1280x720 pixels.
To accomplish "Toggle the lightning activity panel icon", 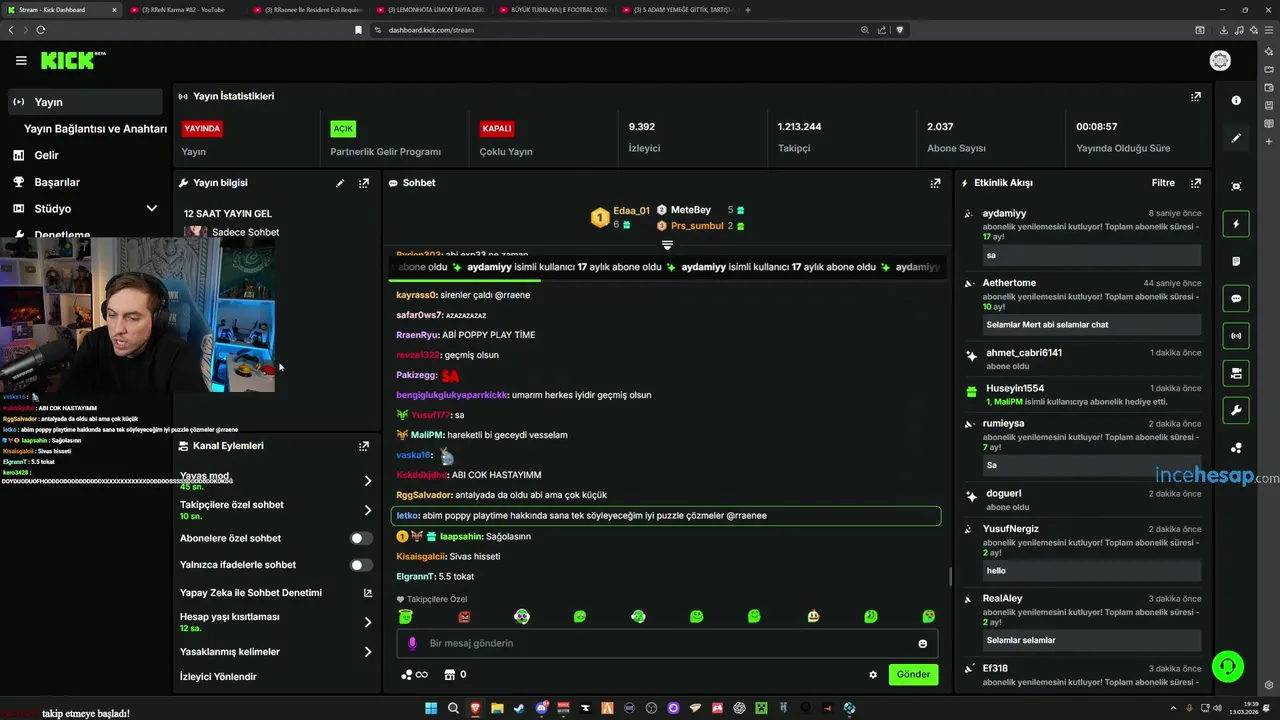I will [x=1236, y=224].
